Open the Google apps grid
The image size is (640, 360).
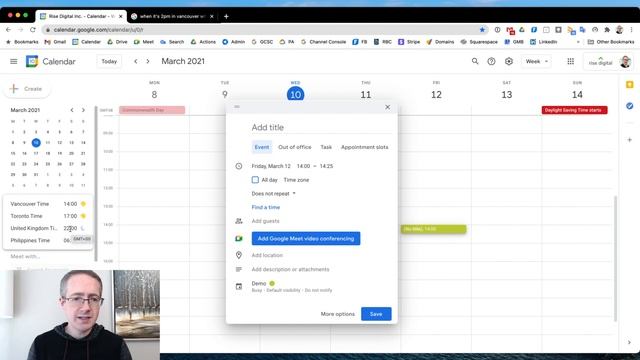571,61
